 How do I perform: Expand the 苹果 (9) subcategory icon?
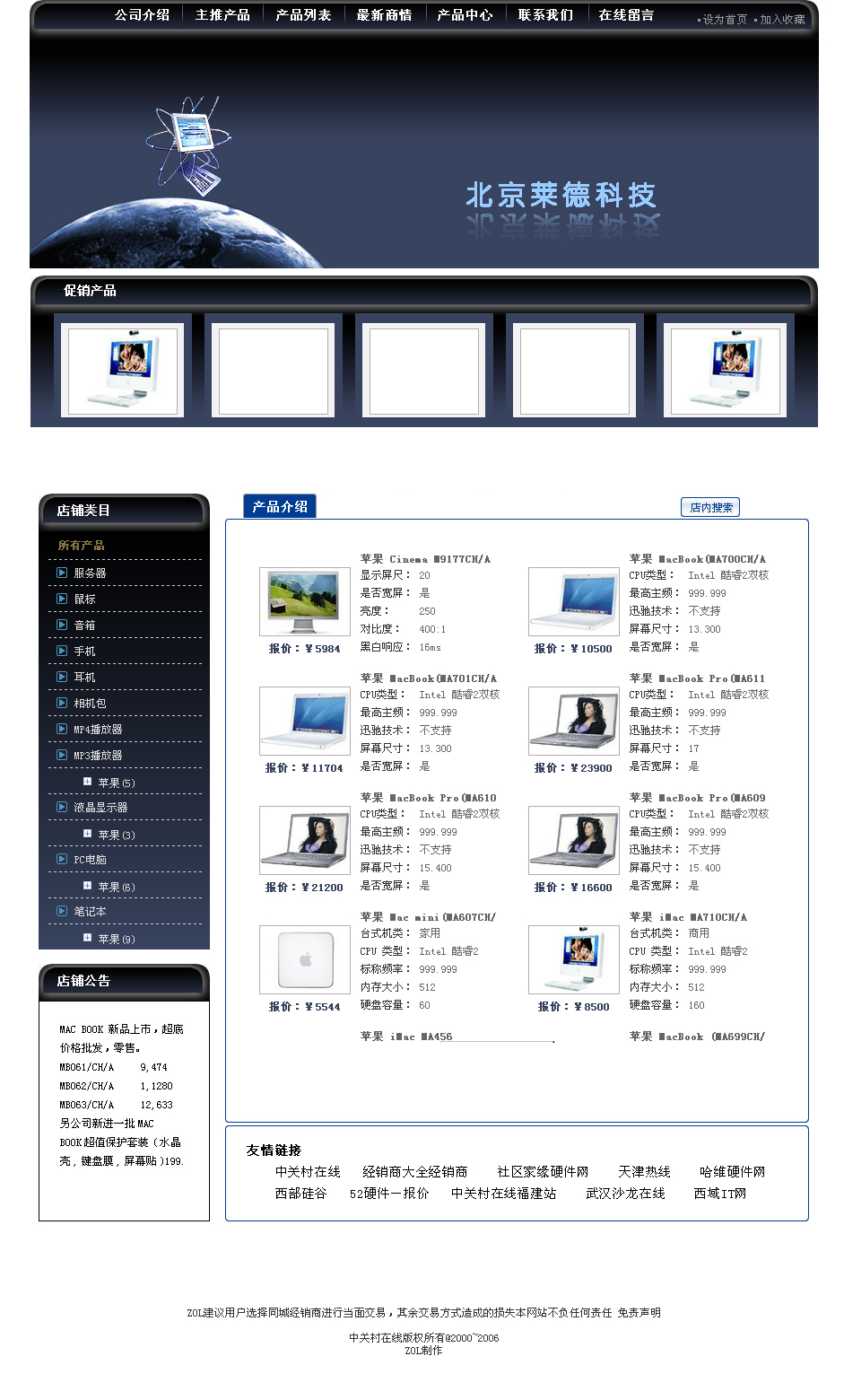(x=87, y=938)
